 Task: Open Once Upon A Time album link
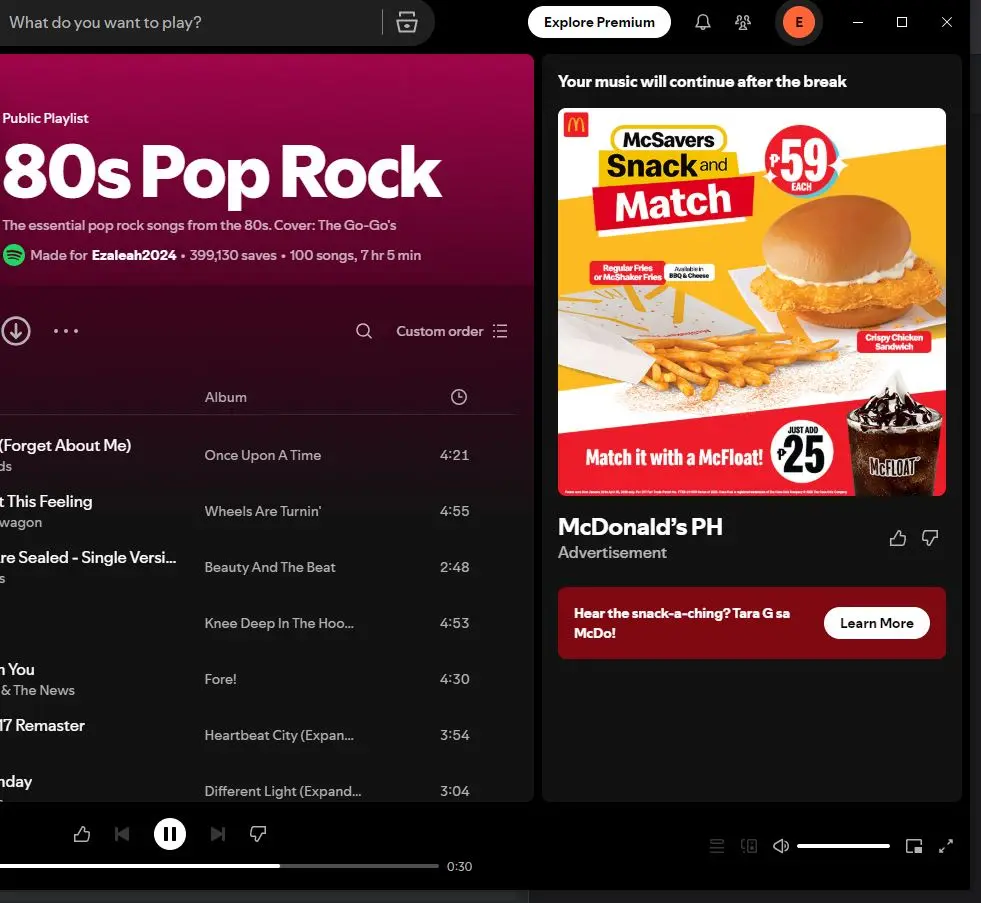point(263,455)
